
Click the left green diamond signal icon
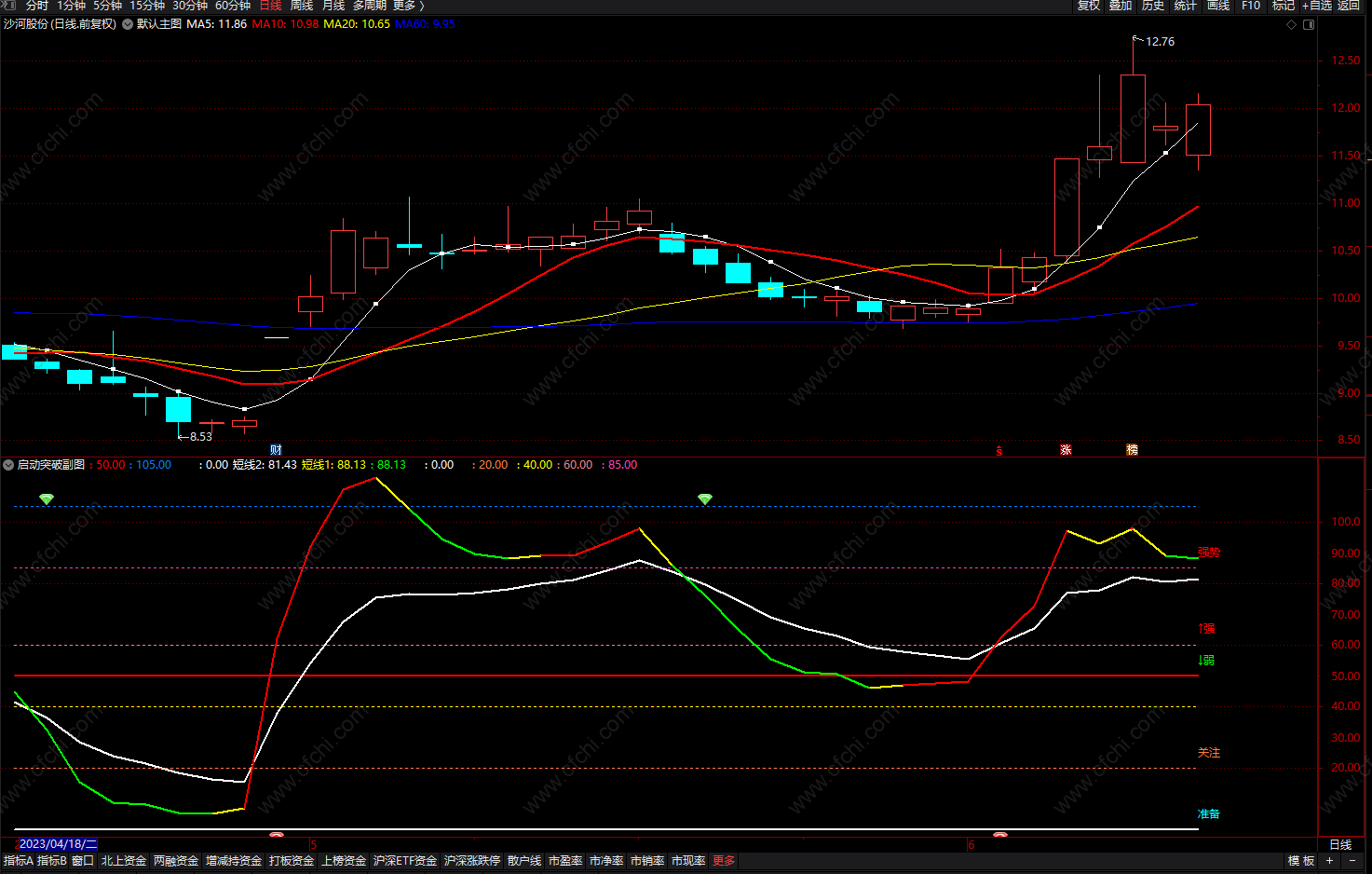47,499
